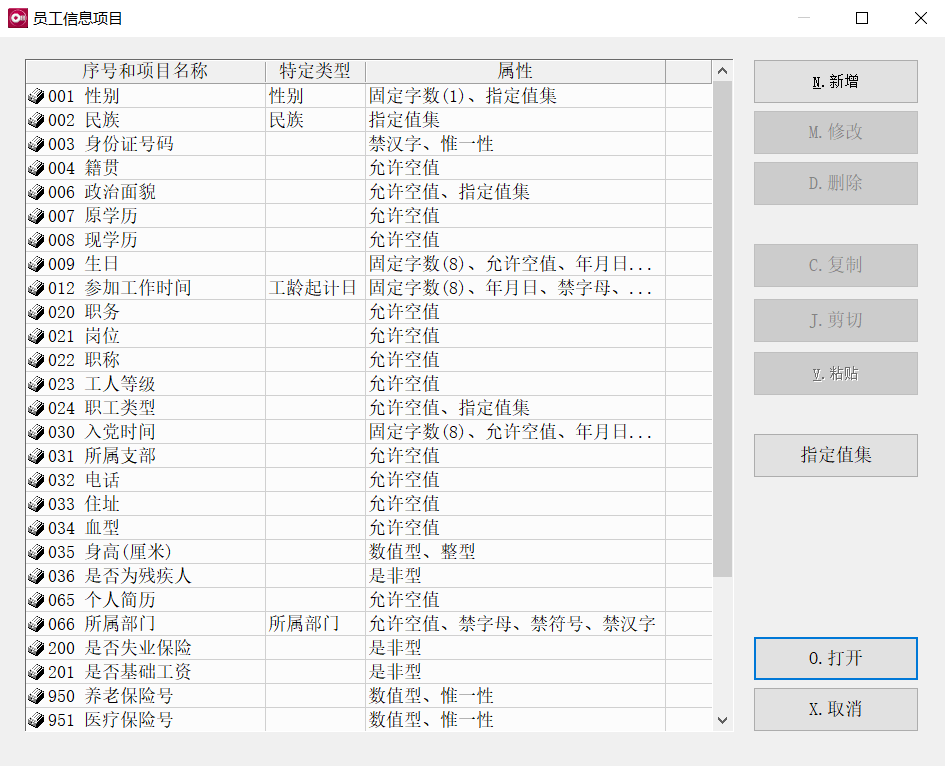The width and height of the screenshot is (945, 766).
Task: Click the tag icon next to 身份证号码
Action: (x=34, y=143)
